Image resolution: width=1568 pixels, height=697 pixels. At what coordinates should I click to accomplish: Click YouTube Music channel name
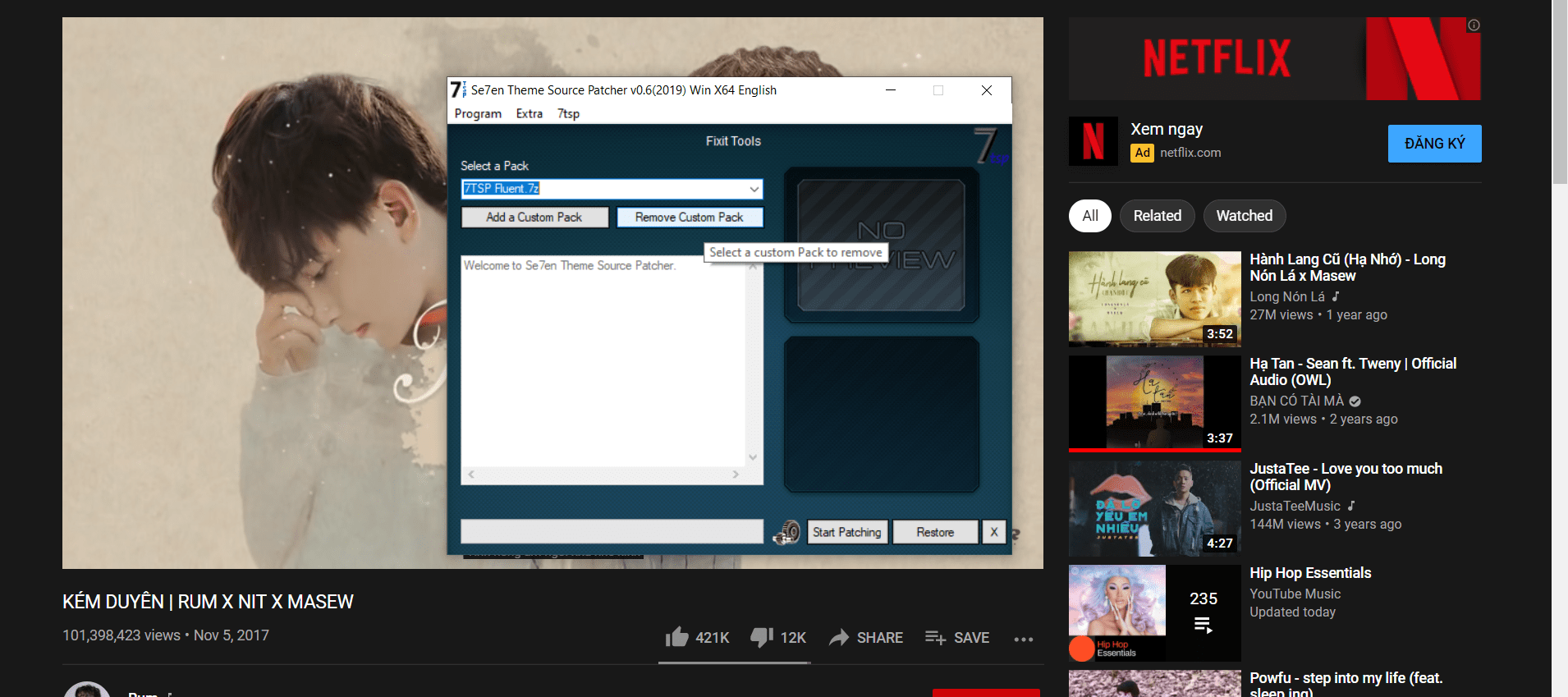pos(1295,594)
